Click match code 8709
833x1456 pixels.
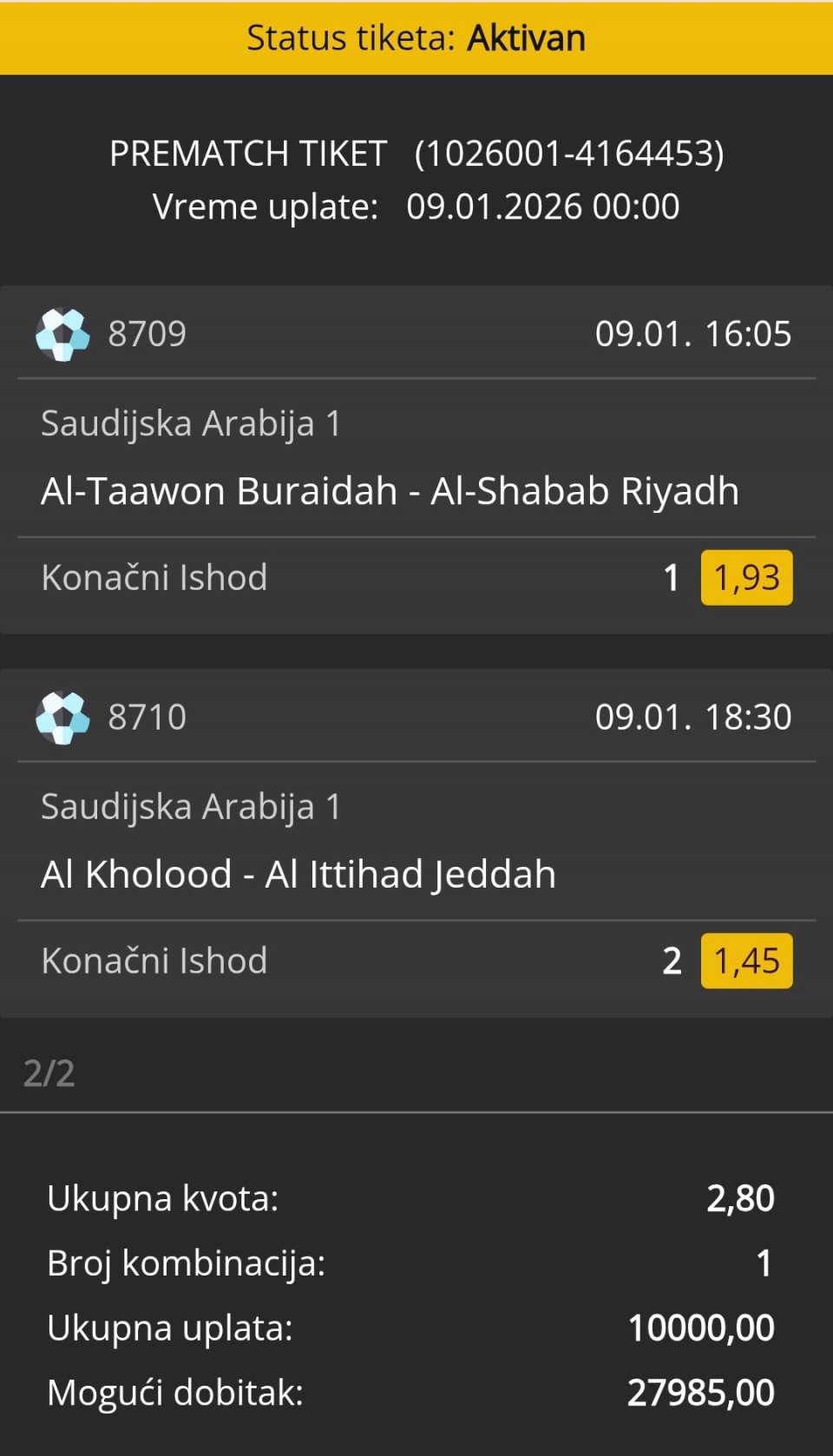(147, 334)
